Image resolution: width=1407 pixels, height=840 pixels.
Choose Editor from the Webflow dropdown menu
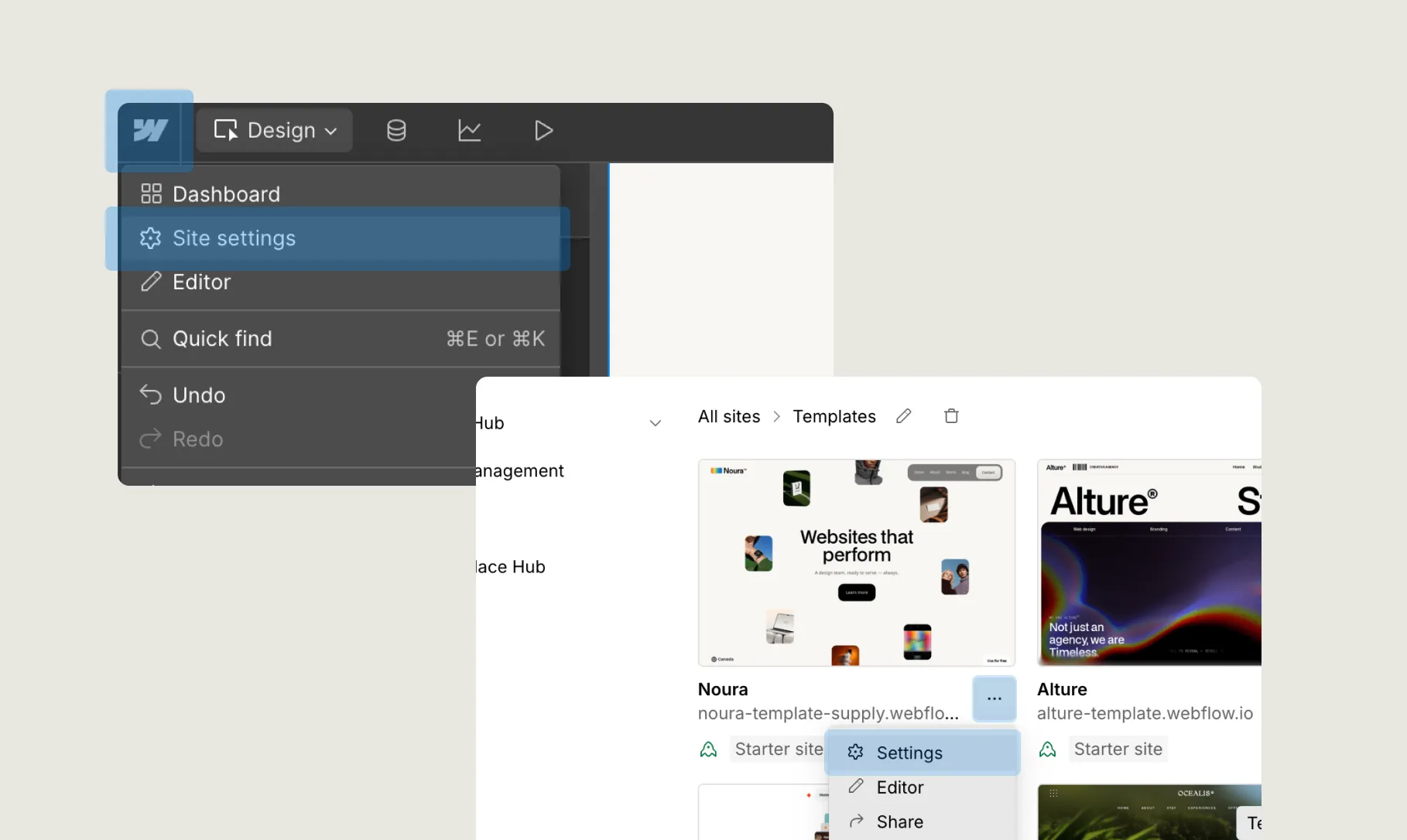[x=200, y=282]
